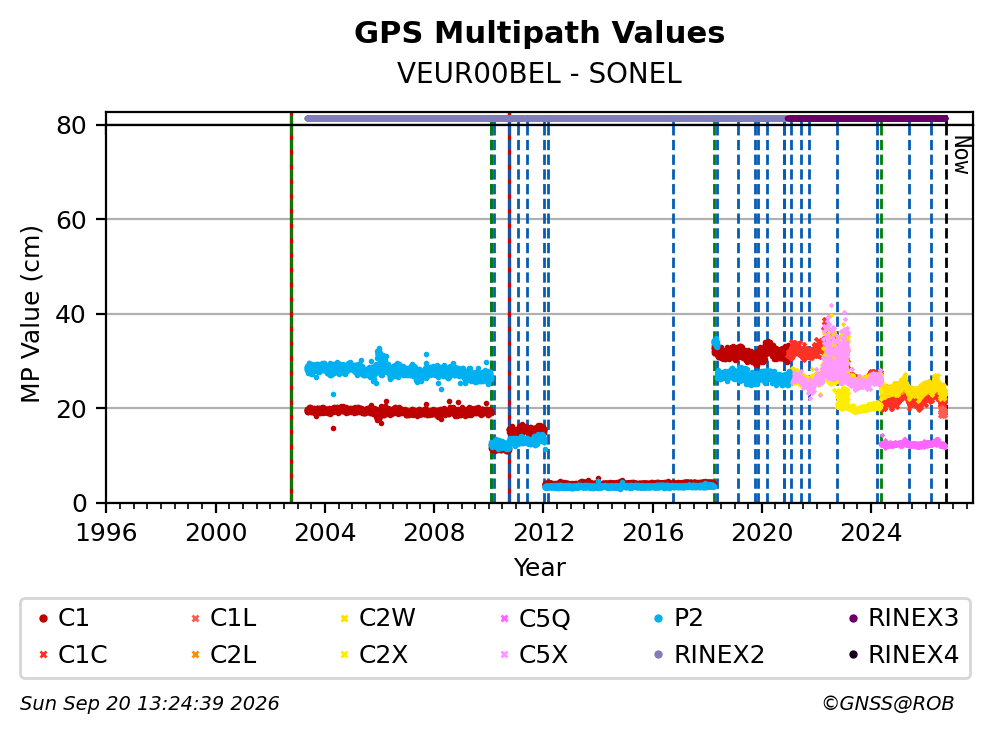Click the MP Value (cm) axis label
992x734 pixels.
[30, 314]
